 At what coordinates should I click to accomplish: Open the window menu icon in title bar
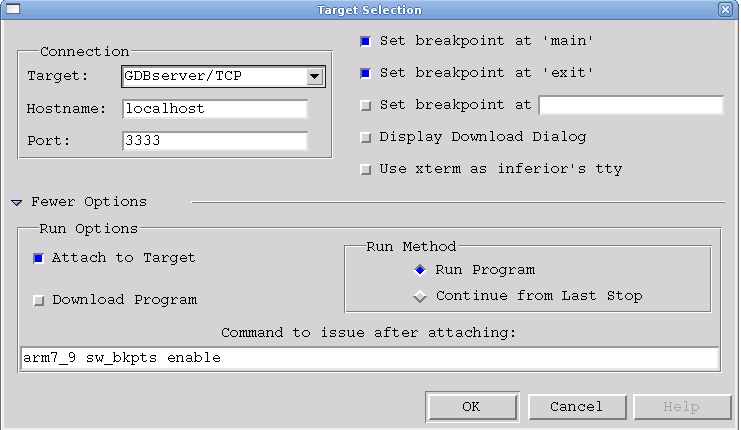click(x=12, y=9)
